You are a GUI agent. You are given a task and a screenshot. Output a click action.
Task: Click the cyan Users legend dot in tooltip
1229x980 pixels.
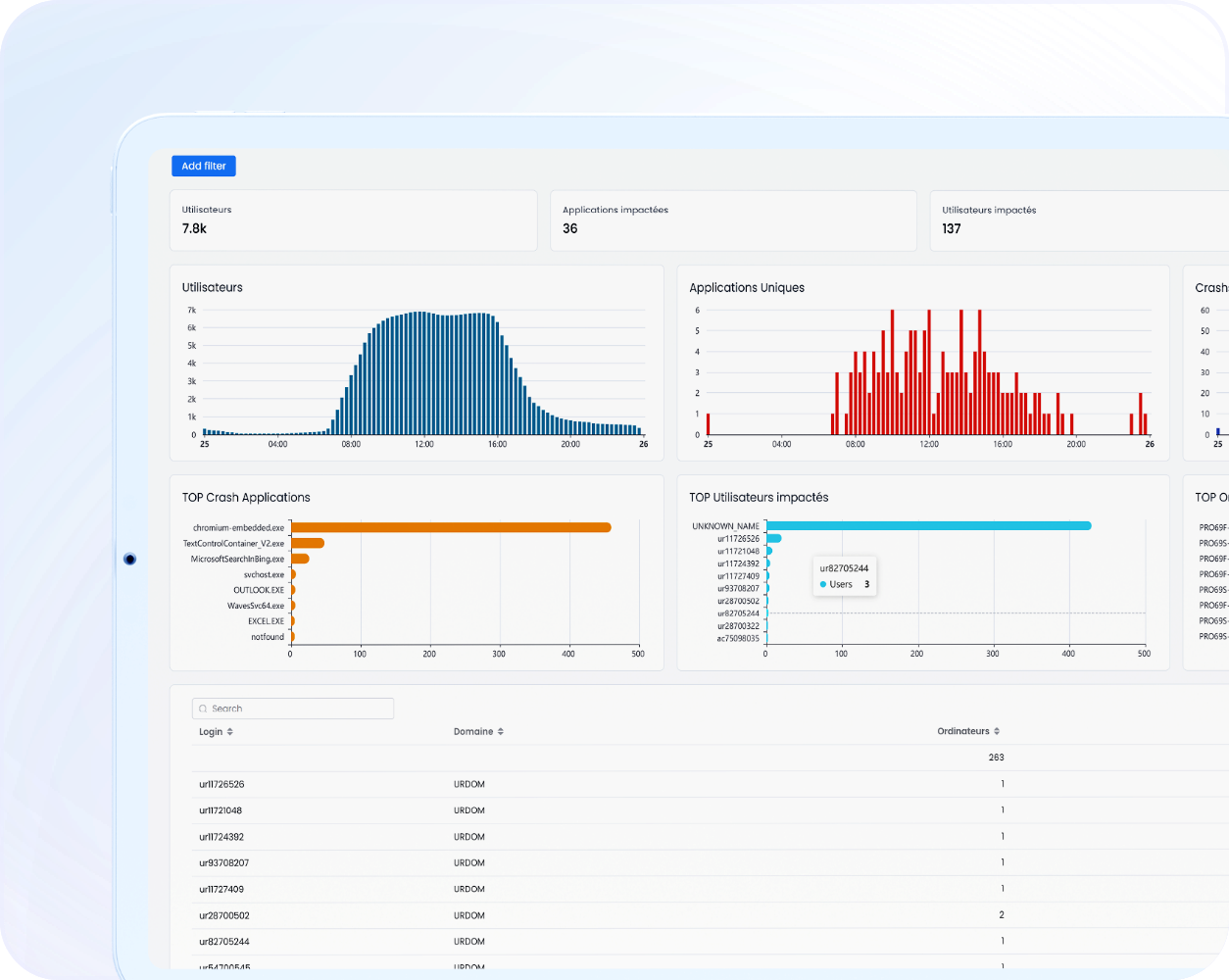click(822, 585)
